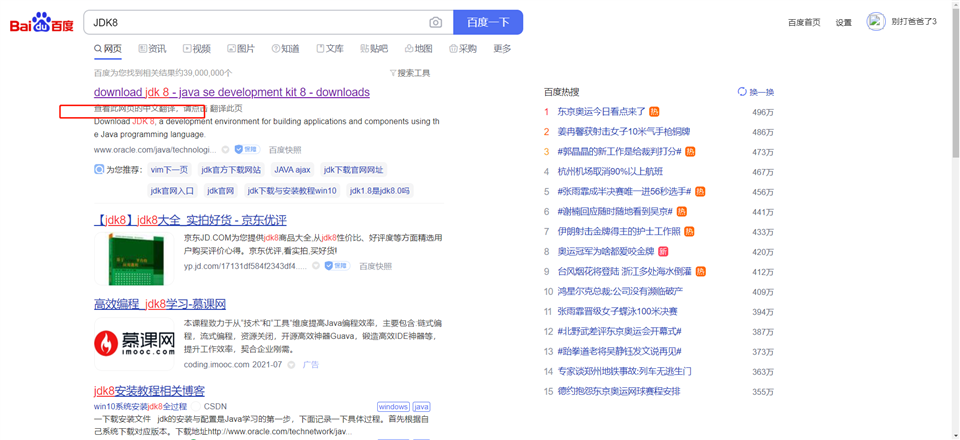Switch to the 文库 tab

(x=329, y=49)
